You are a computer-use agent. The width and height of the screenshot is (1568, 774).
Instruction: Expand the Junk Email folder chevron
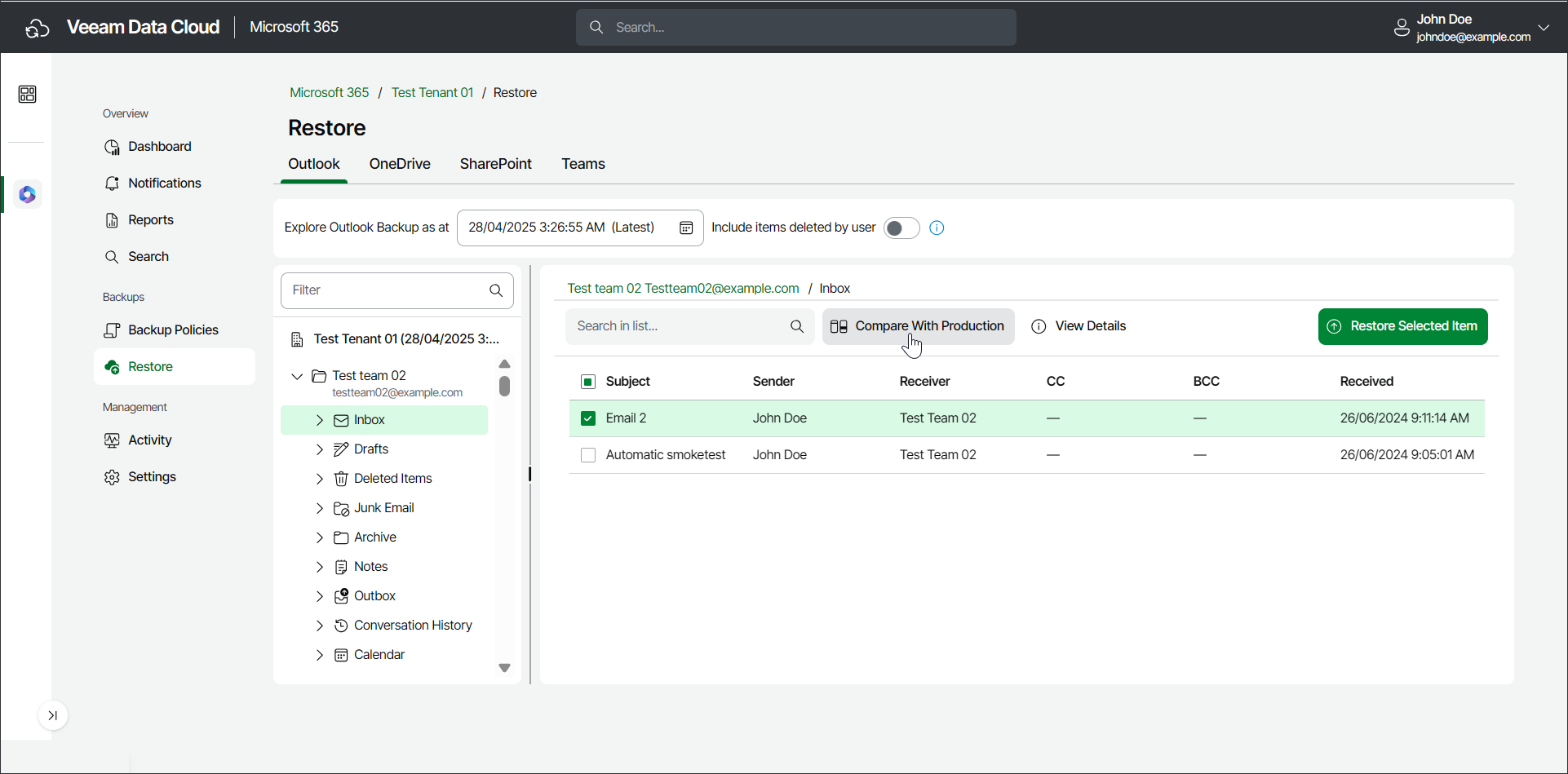click(x=320, y=508)
